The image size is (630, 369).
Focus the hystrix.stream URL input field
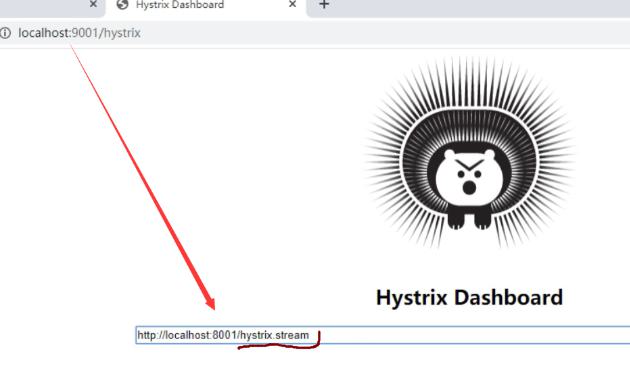click(382, 335)
